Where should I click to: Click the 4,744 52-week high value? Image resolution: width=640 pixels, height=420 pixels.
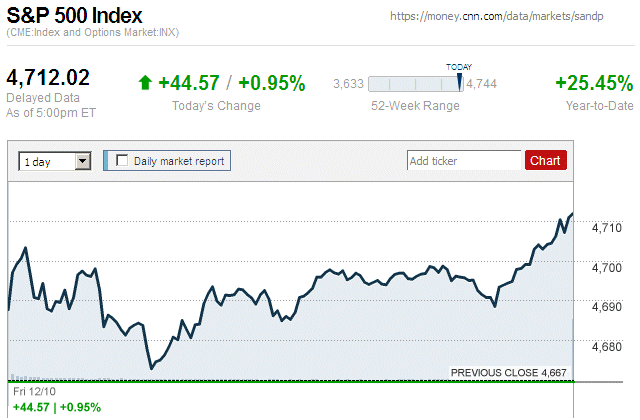coord(481,84)
